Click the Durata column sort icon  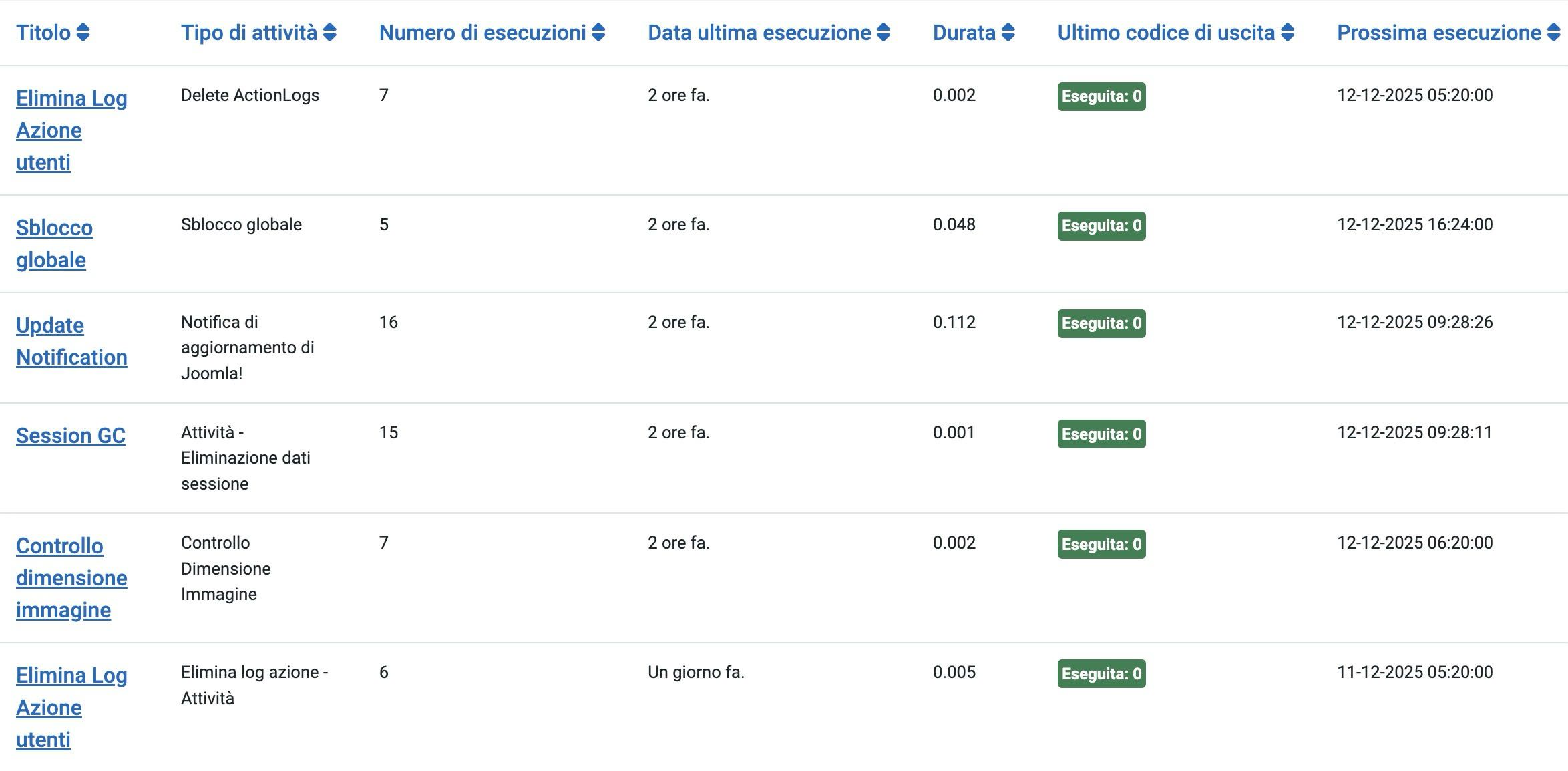click(1008, 33)
